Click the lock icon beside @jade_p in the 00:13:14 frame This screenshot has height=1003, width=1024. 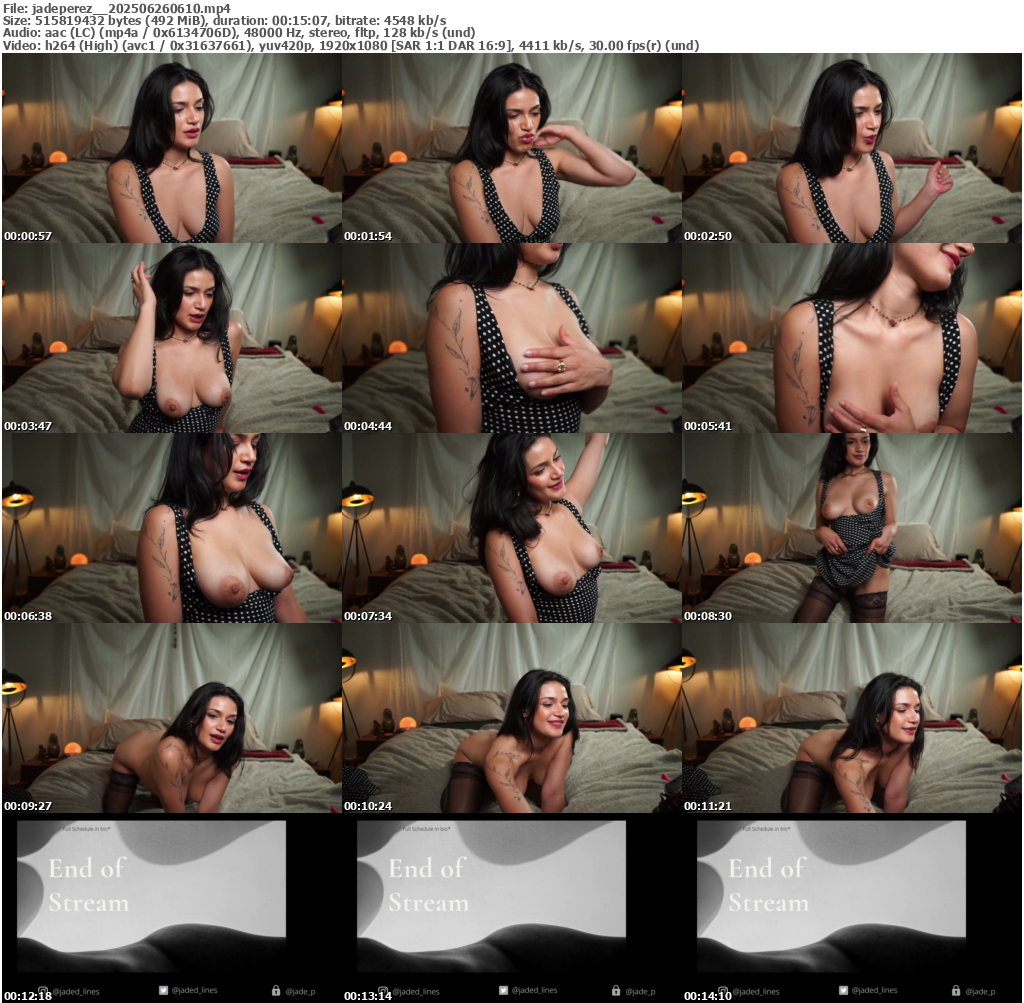tap(616, 991)
